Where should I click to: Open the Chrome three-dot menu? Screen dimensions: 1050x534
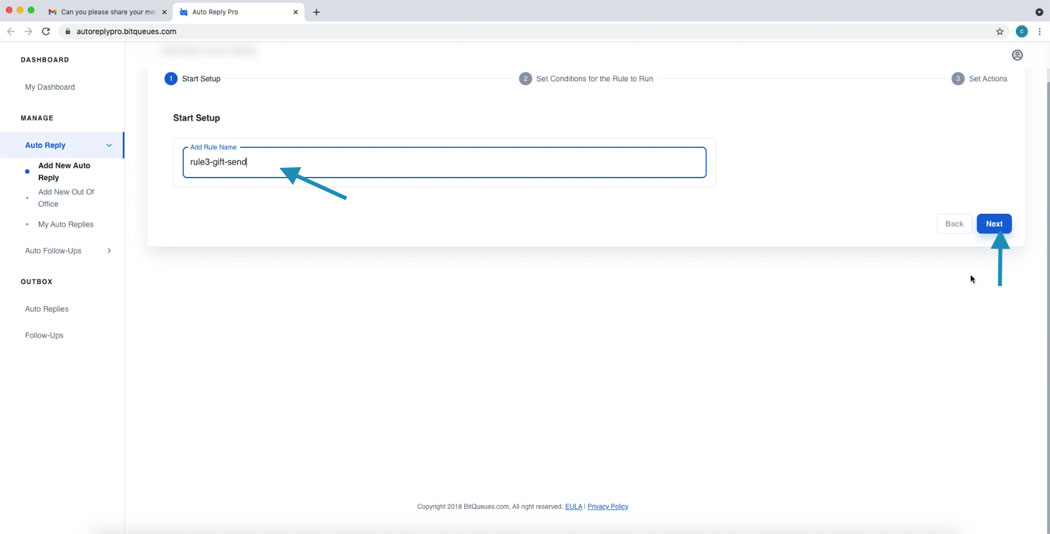pyautogui.click(x=1039, y=31)
